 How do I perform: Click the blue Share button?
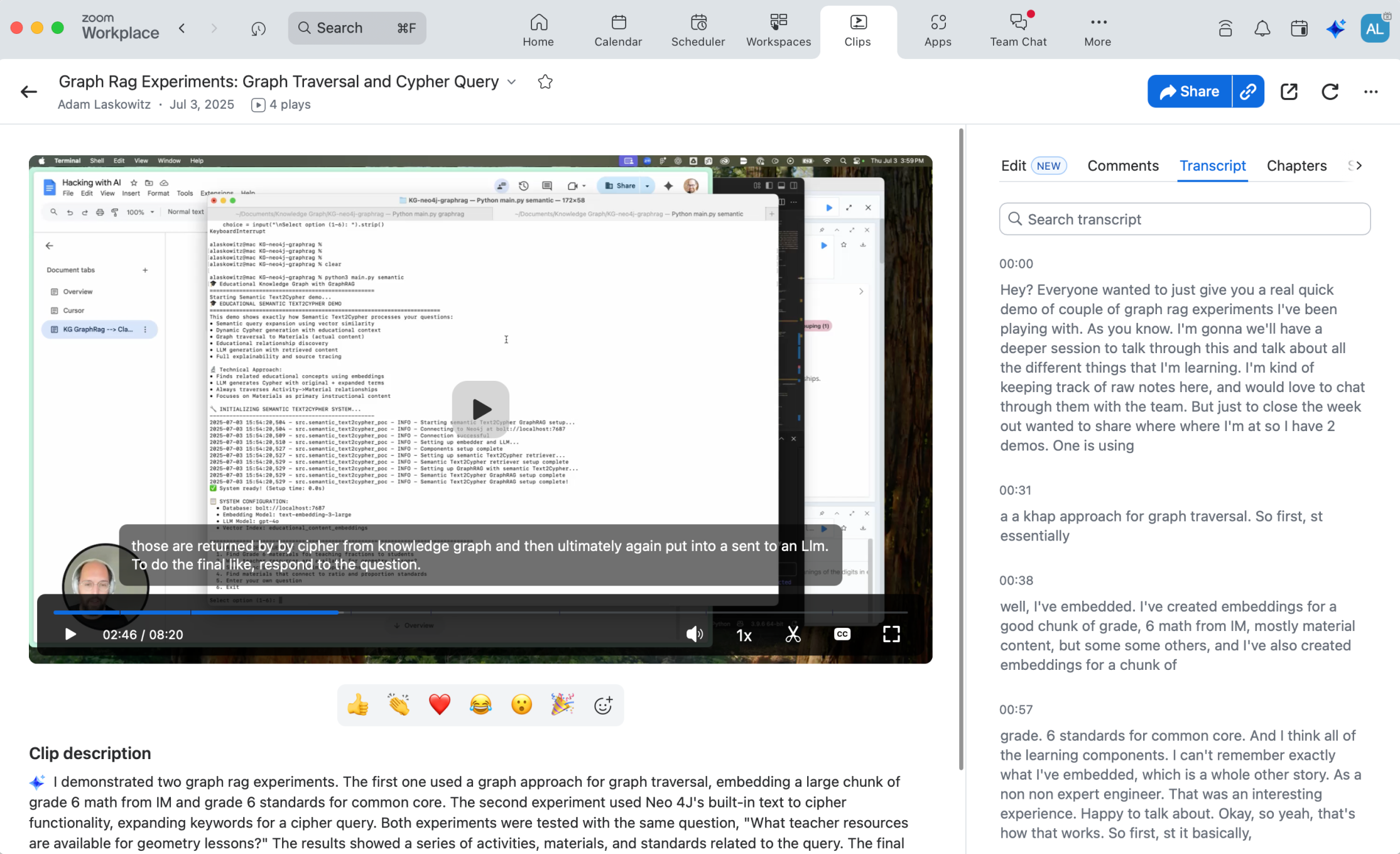(x=1189, y=92)
